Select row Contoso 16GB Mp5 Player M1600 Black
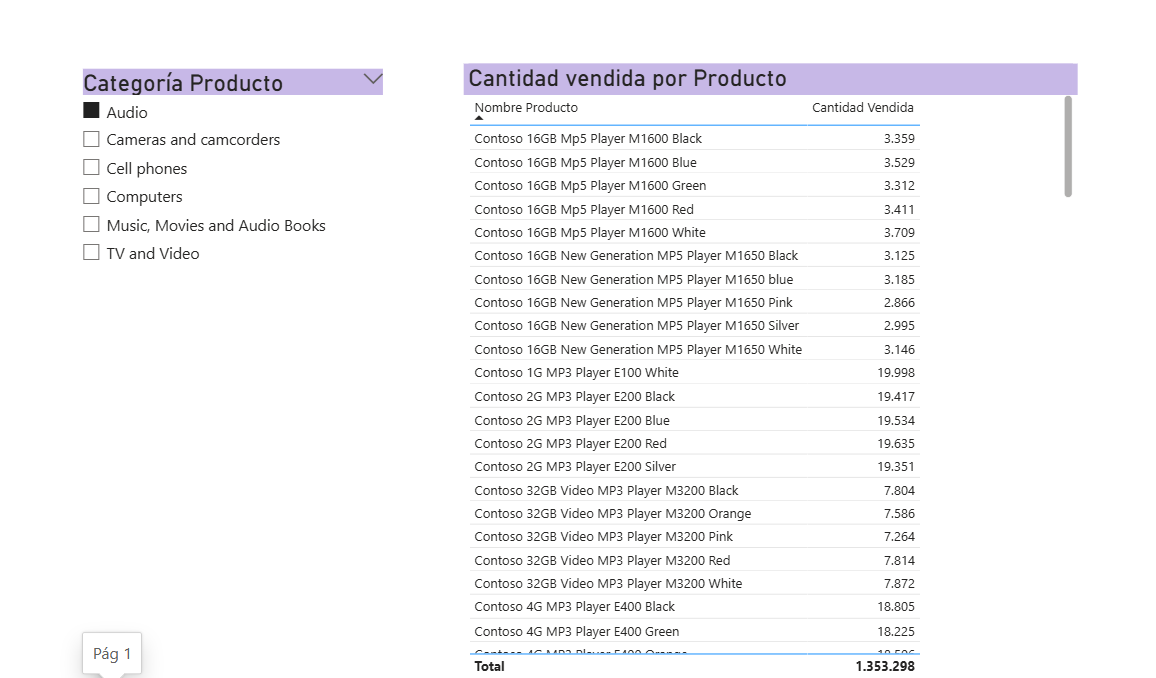This screenshot has height=678, width=1156. click(x=694, y=139)
